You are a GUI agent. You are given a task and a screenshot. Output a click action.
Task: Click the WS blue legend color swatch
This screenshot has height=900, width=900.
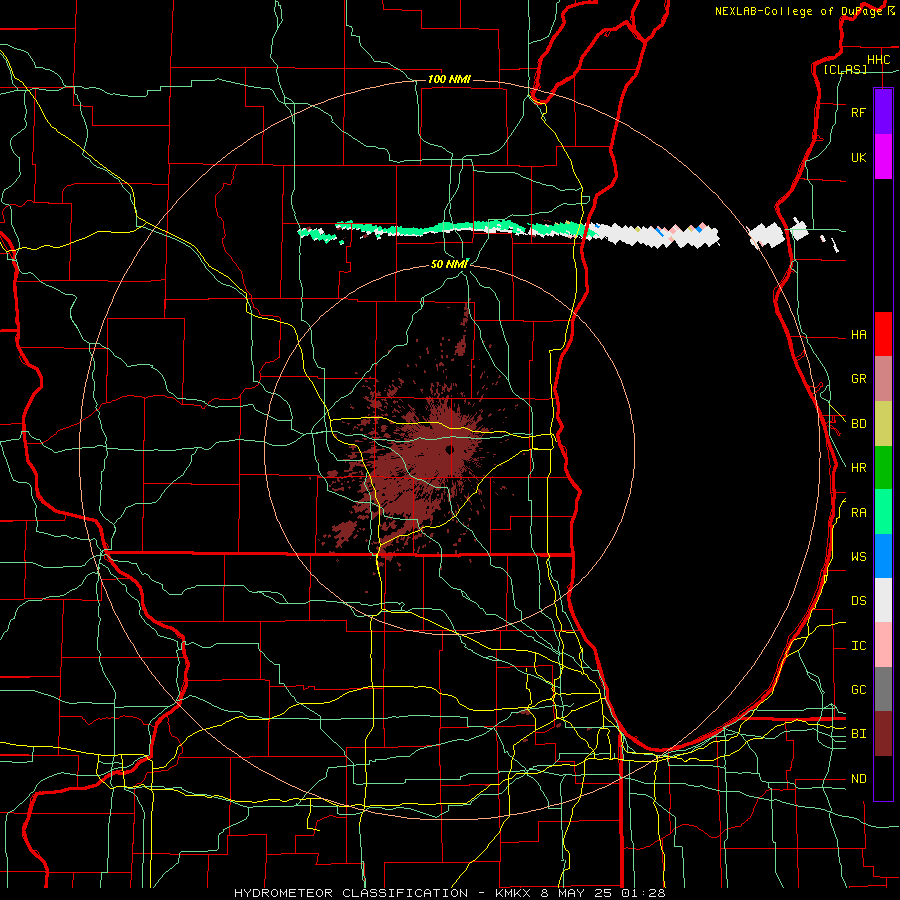[x=883, y=556]
